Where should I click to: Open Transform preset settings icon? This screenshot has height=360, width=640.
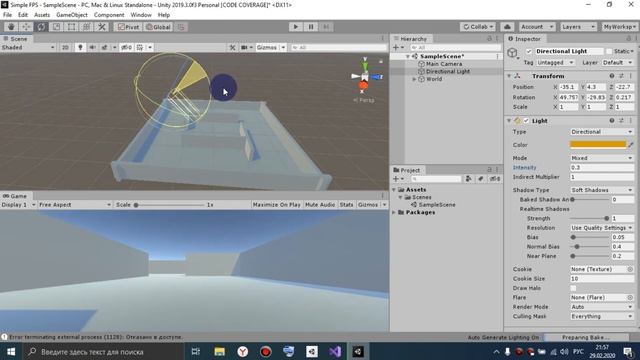[621, 76]
